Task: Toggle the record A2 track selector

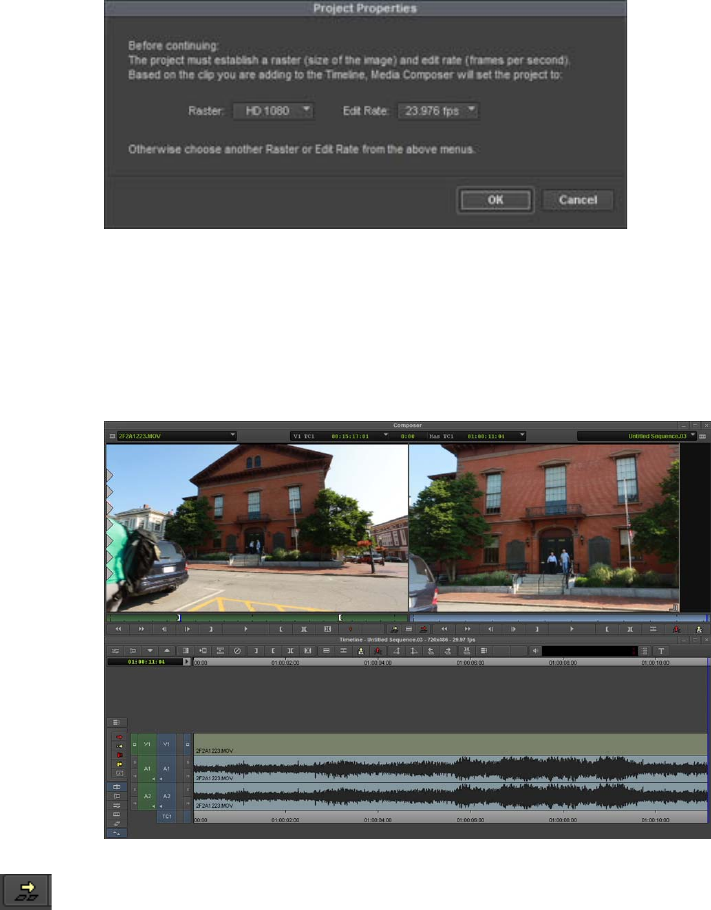Action: coord(166,796)
